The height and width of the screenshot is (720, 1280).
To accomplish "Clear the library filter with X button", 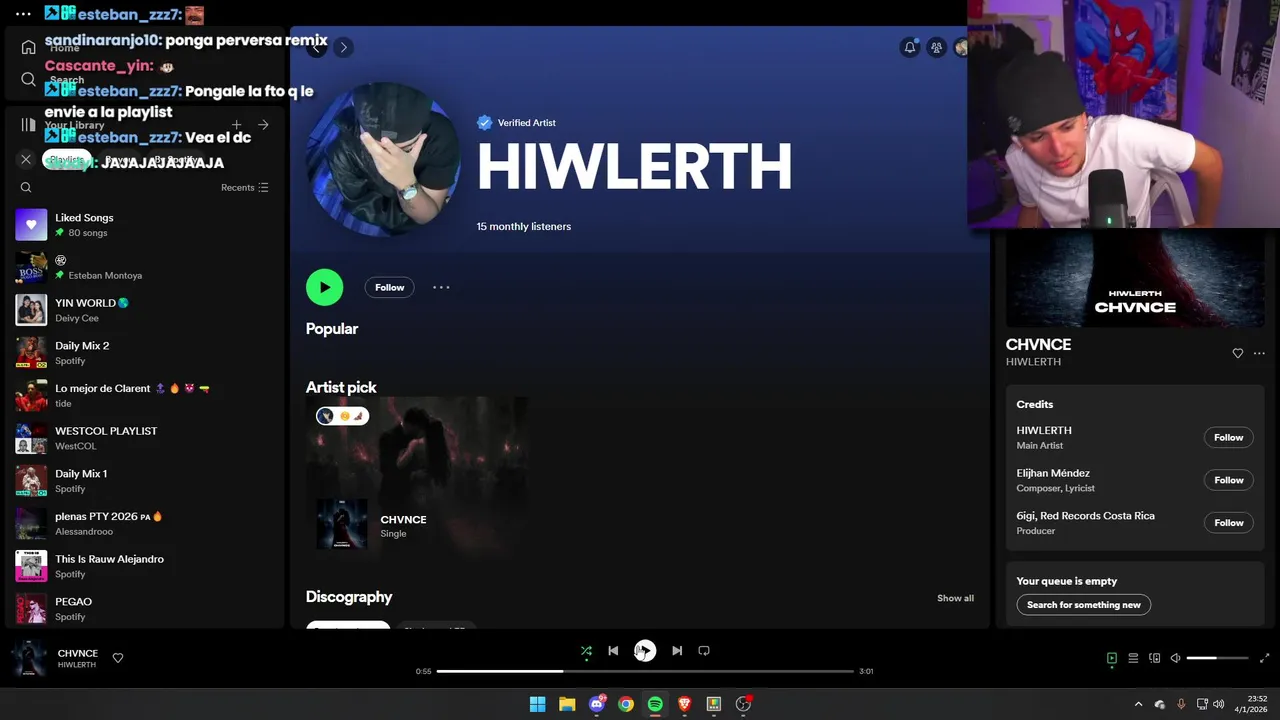I will [x=26, y=159].
